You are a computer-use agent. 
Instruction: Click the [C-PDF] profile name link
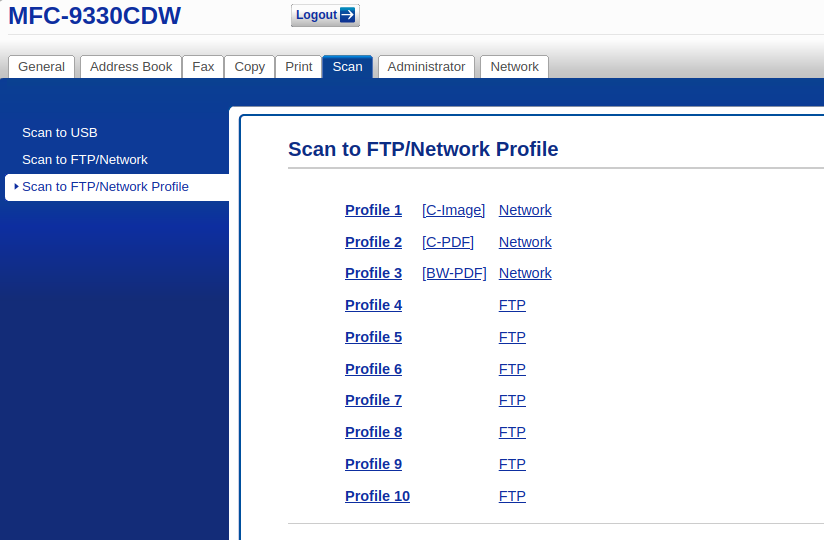click(448, 242)
